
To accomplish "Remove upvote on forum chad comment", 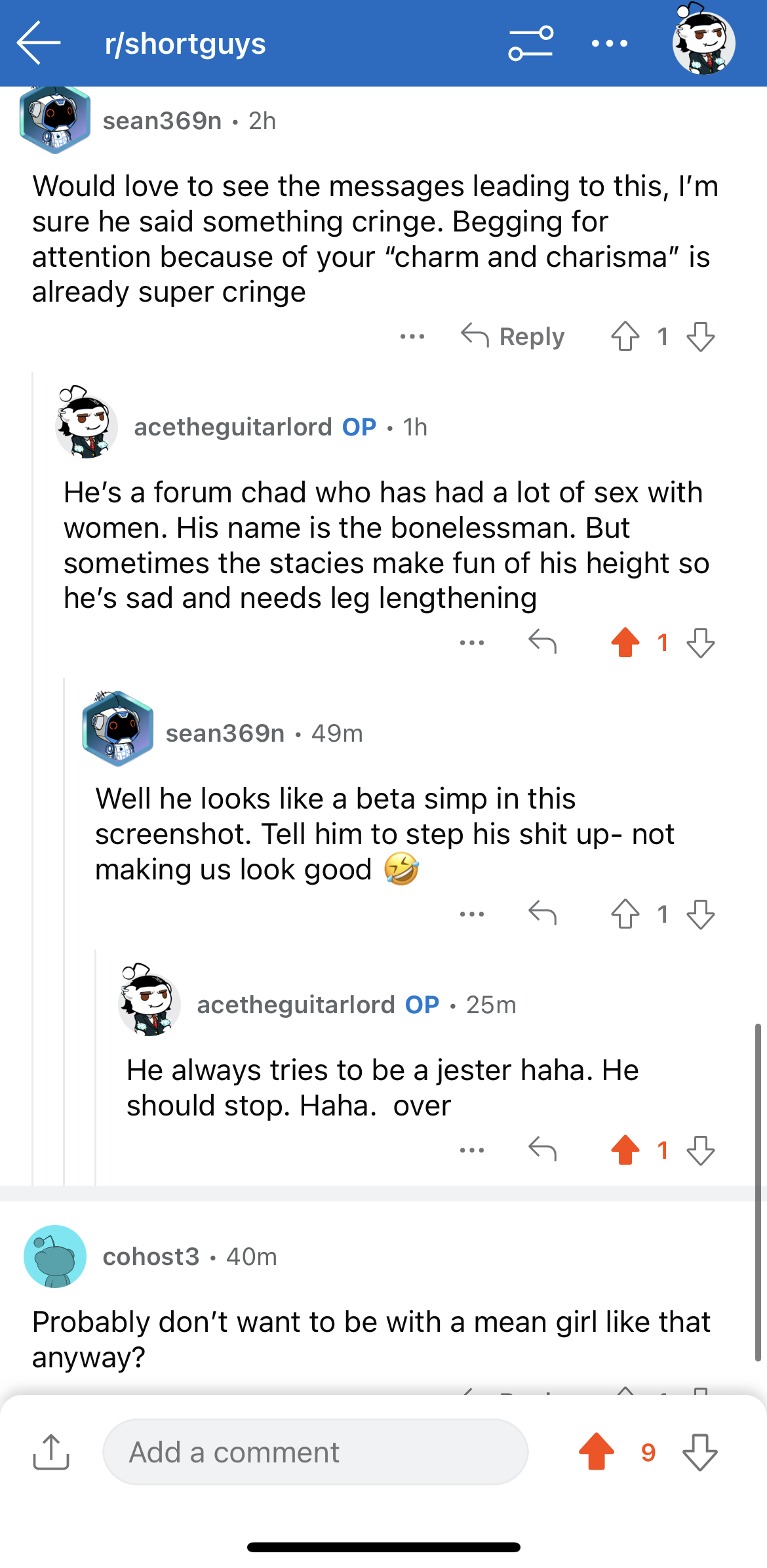I will click(625, 643).
